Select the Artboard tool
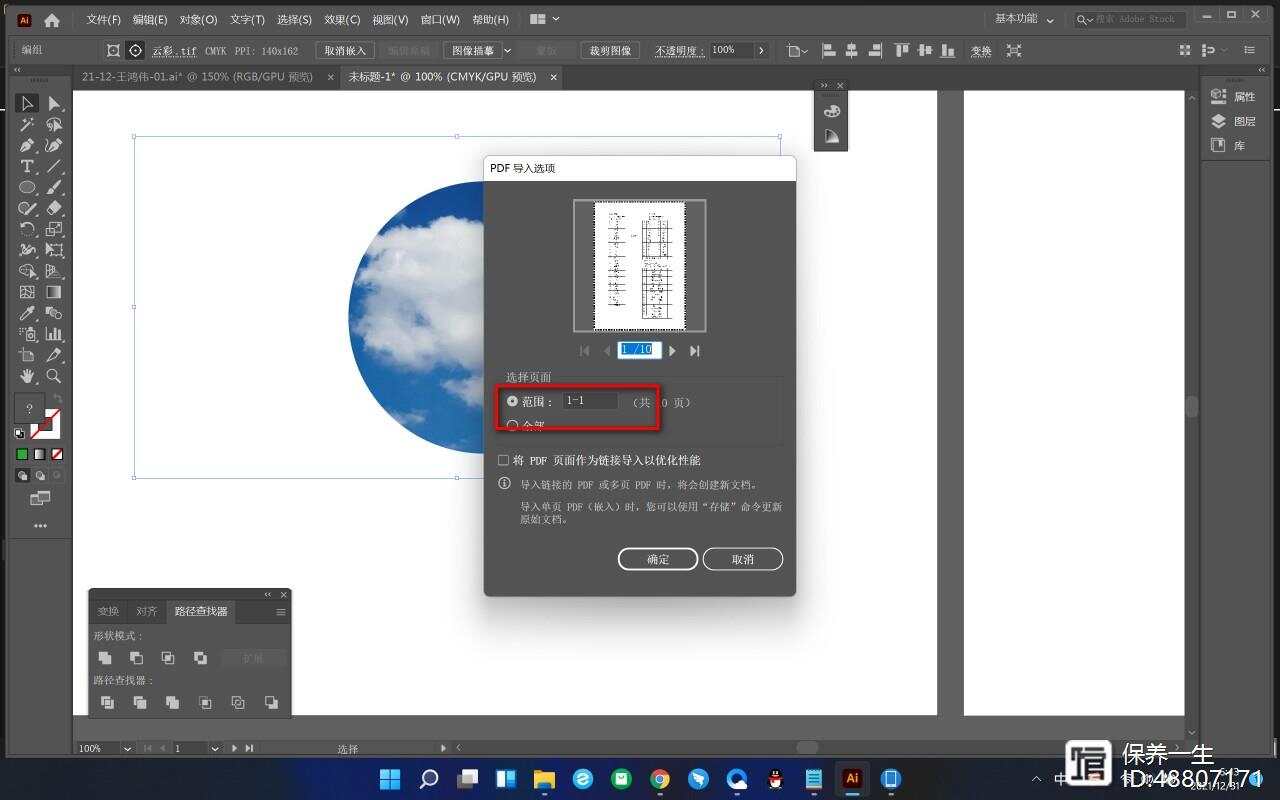 tap(27, 355)
